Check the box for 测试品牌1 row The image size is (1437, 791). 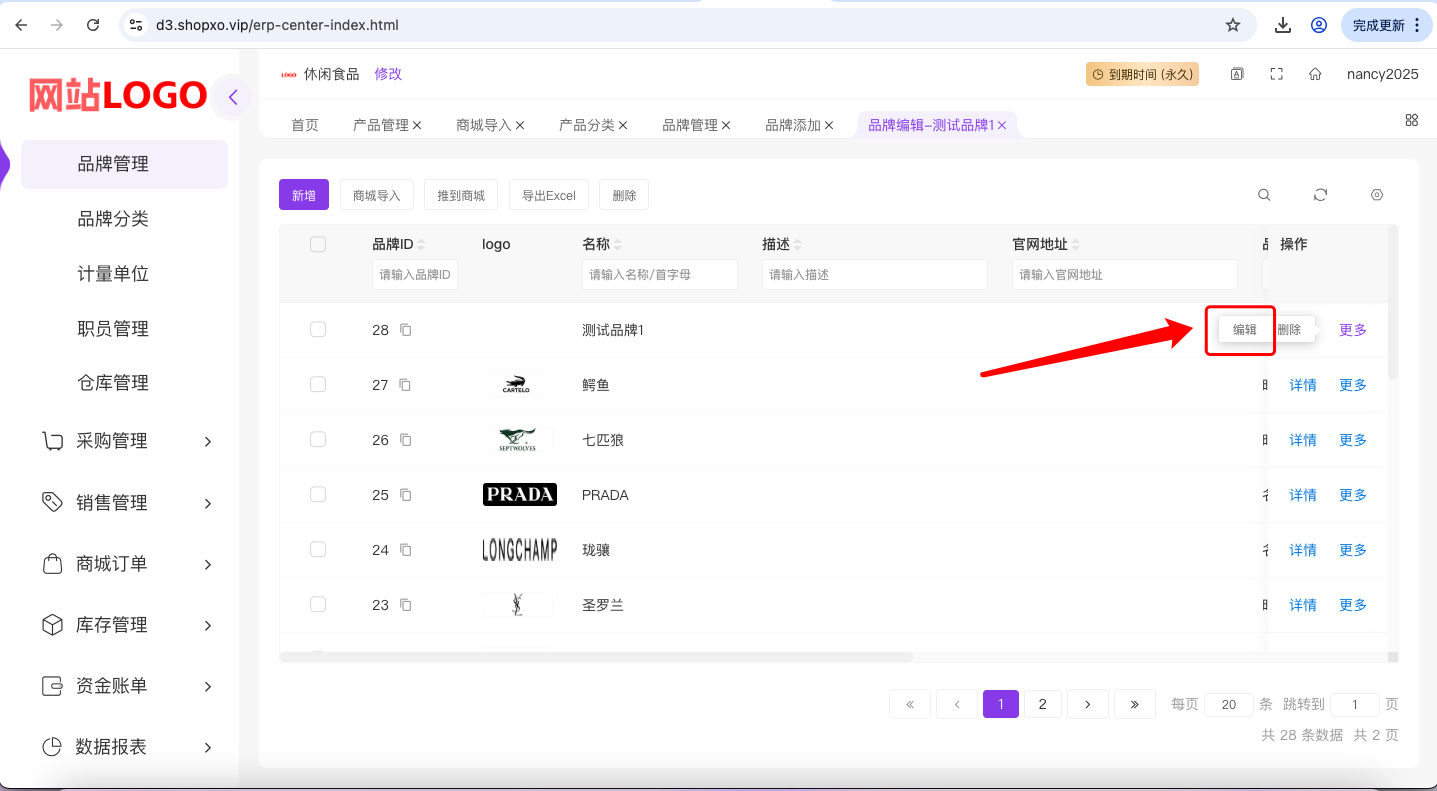(318, 329)
